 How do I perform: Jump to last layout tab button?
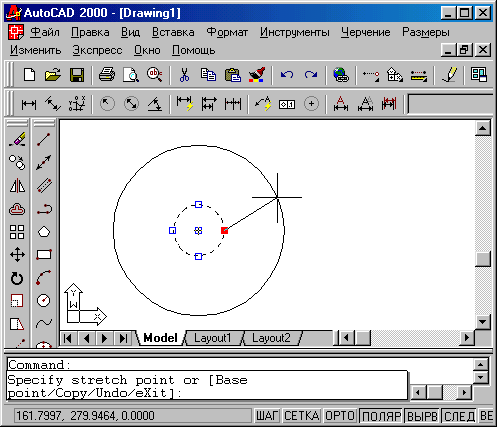point(123,338)
